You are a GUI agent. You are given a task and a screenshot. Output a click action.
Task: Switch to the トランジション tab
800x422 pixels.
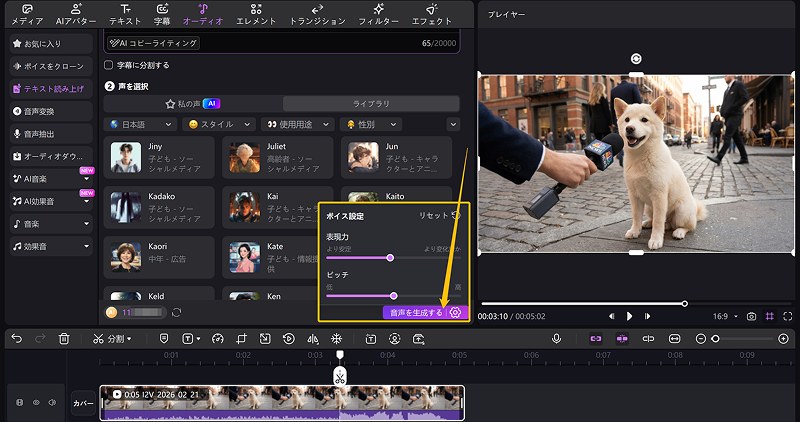316,13
